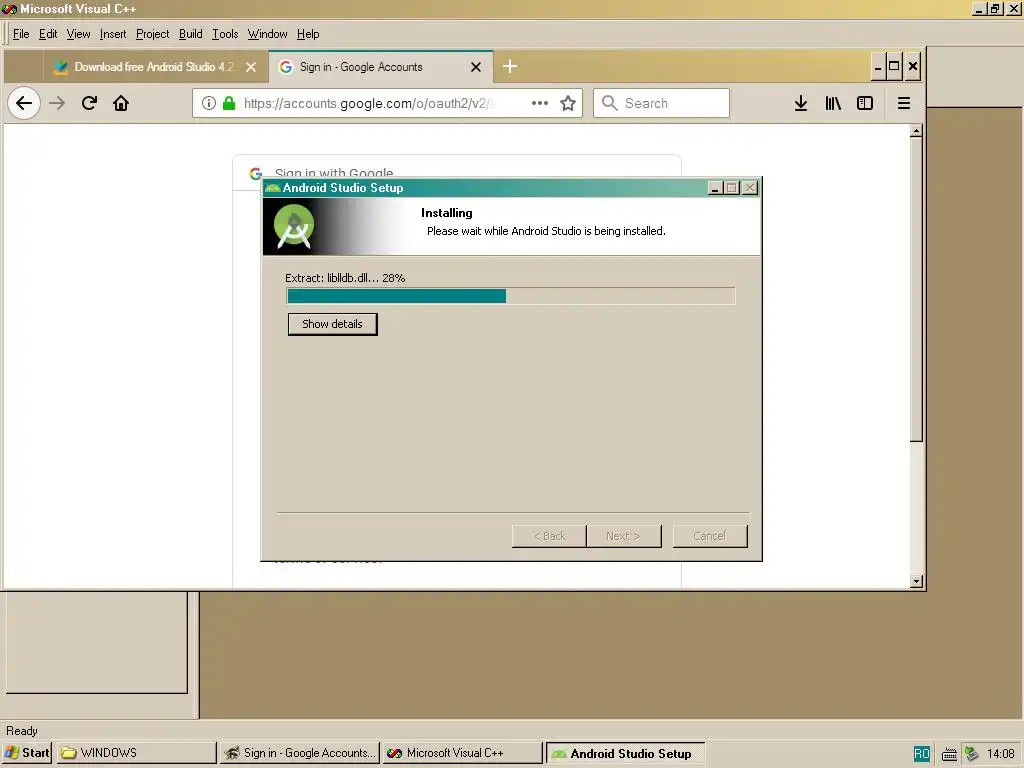Click the green padlock security icon
The width and height of the screenshot is (1024, 768).
(229, 103)
